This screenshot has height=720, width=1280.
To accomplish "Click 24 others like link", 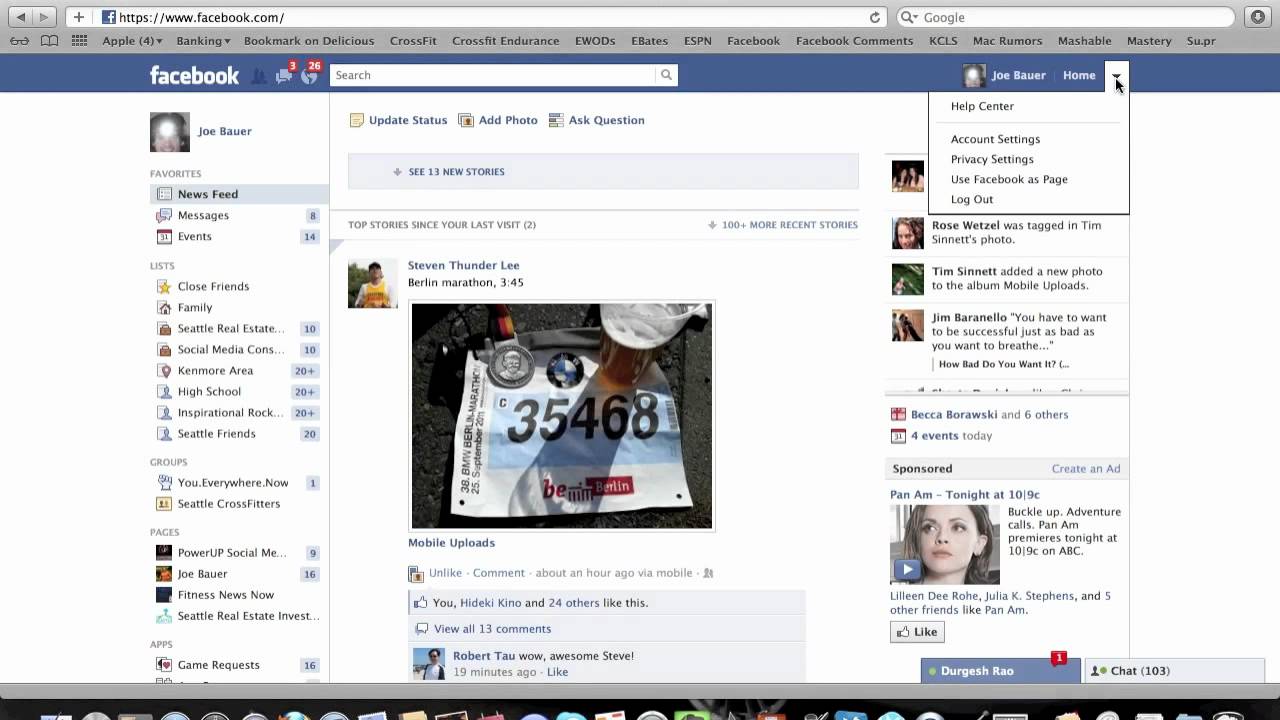I will click(574, 603).
